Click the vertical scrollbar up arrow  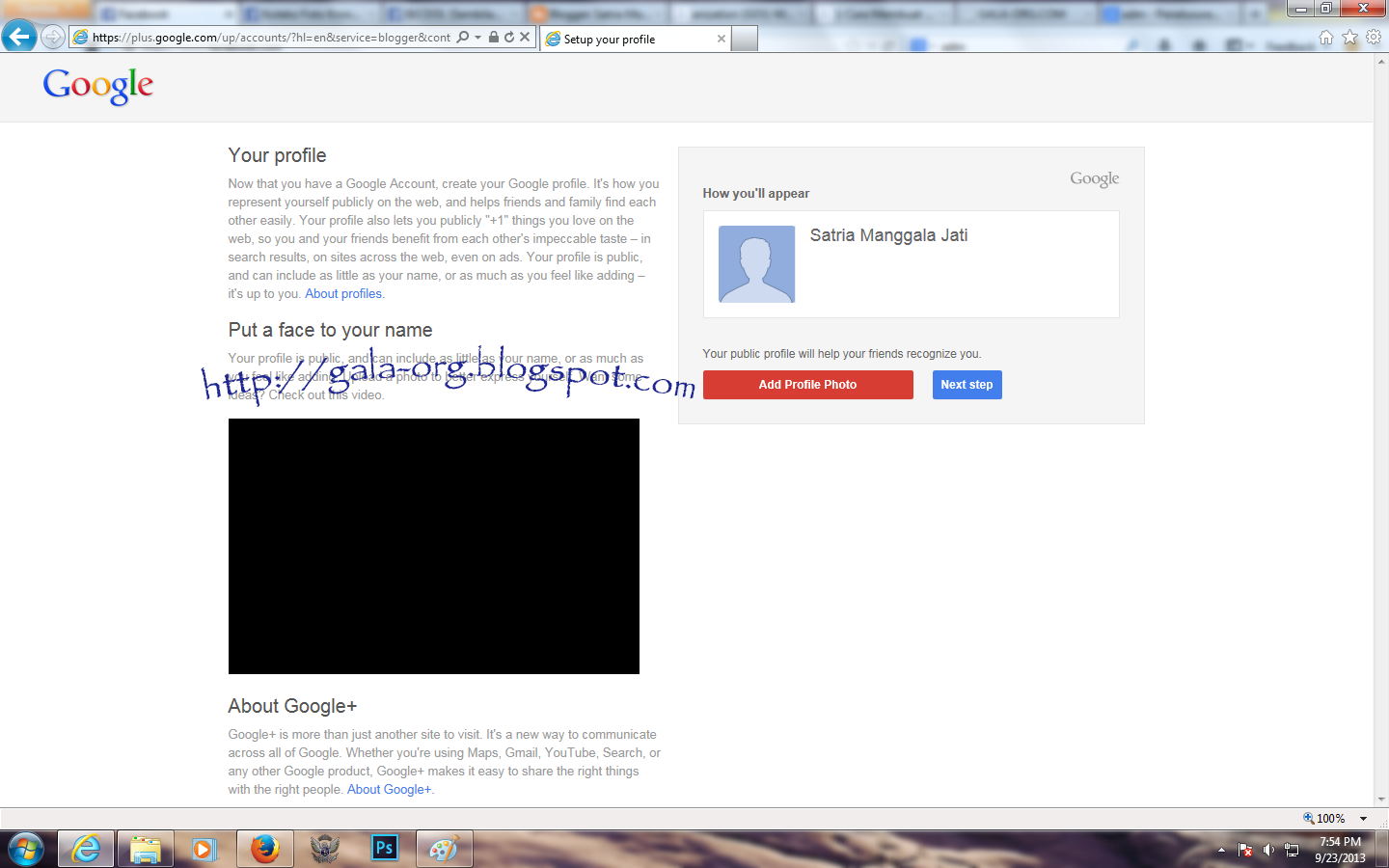pyautogui.click(x=1381, y=61)
